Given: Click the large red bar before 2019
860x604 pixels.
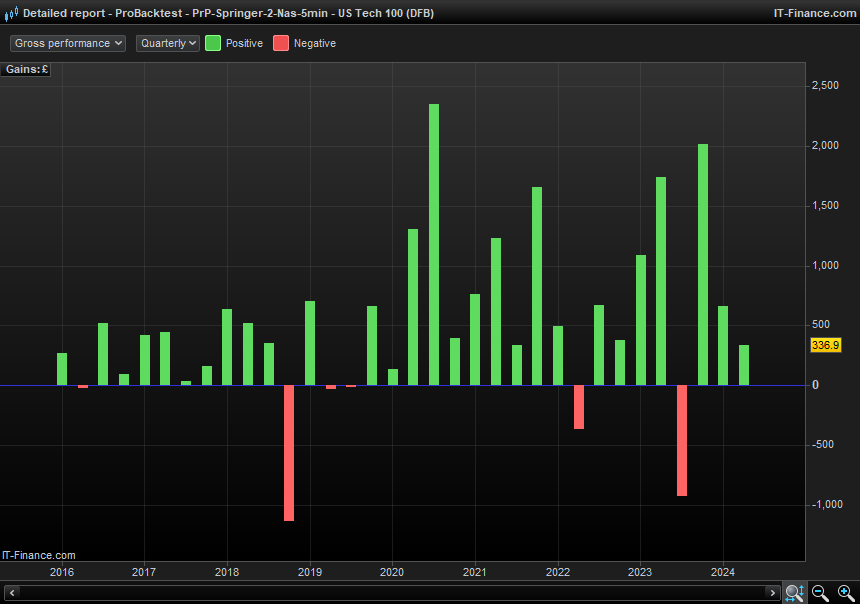Looking at the screenshot, I should point(289,452).
